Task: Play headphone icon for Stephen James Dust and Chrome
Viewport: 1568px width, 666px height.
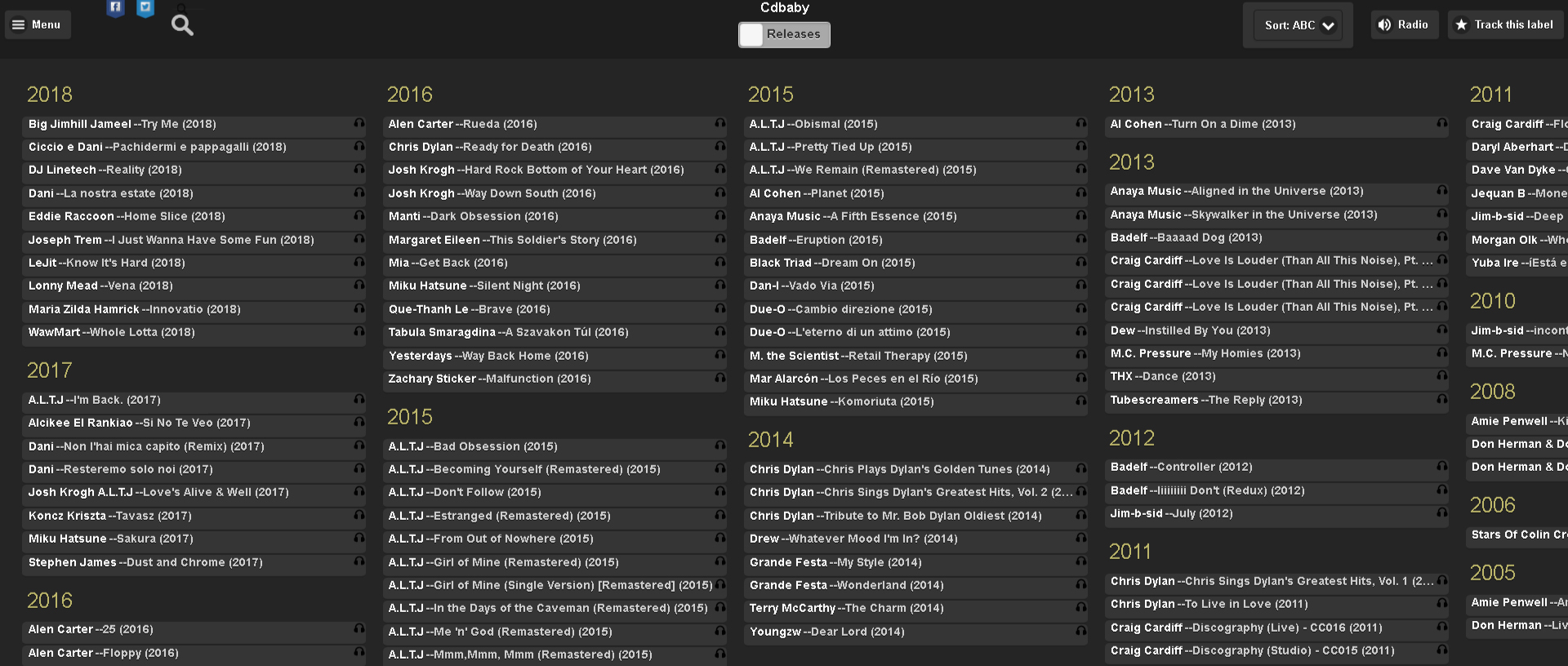Action: click(359, 562)
